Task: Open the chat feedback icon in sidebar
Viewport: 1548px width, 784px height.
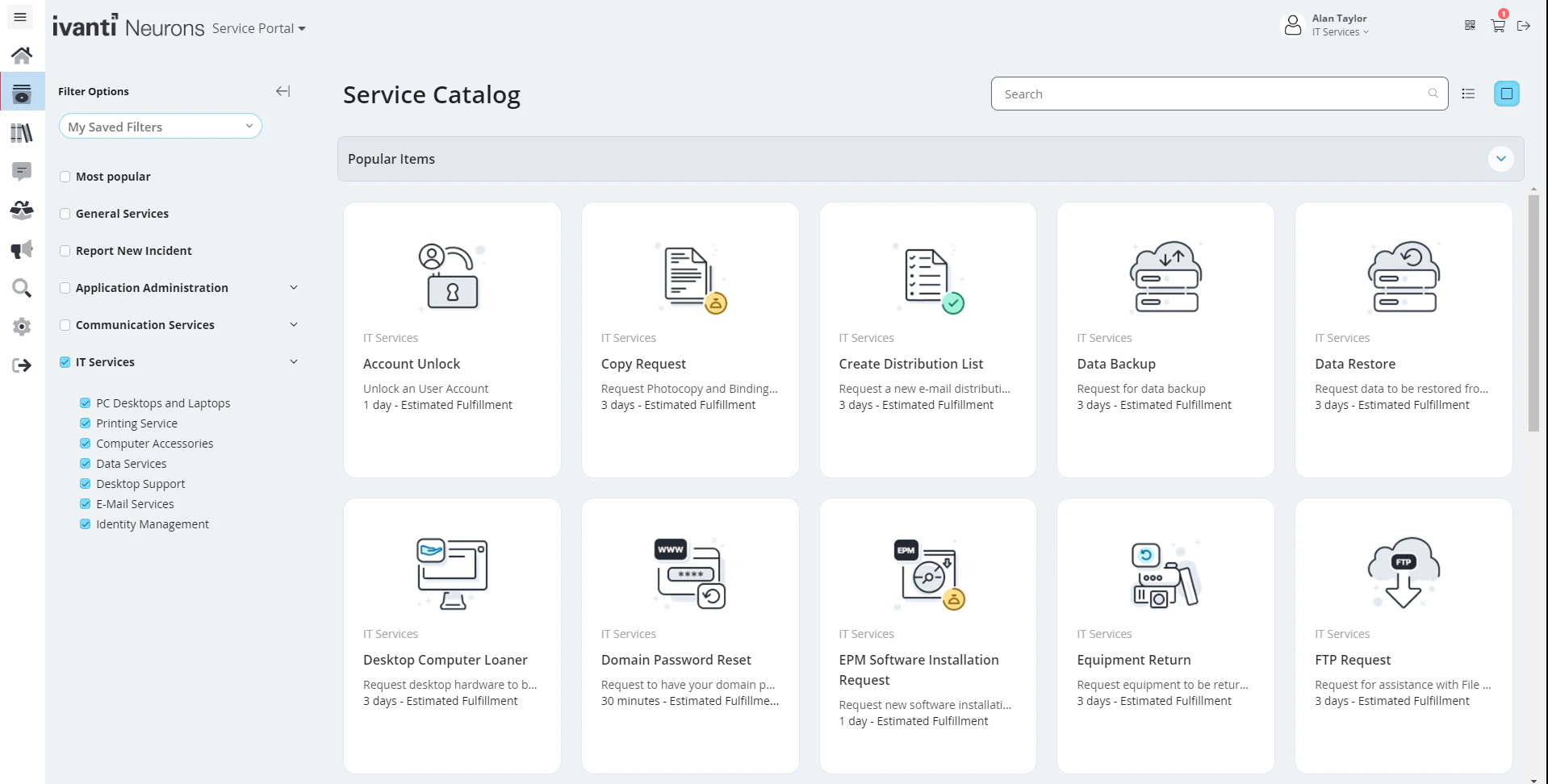Action: click(22, 171)
